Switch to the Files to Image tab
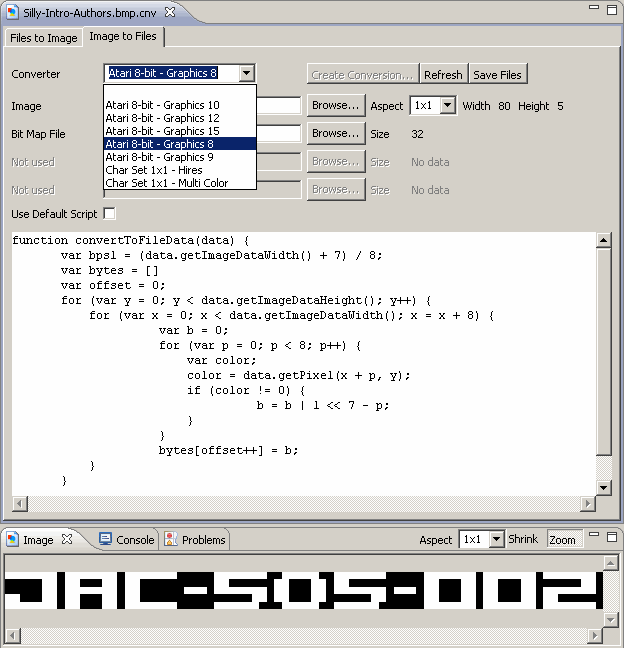624x648 pixels. (x=43, y=37)
